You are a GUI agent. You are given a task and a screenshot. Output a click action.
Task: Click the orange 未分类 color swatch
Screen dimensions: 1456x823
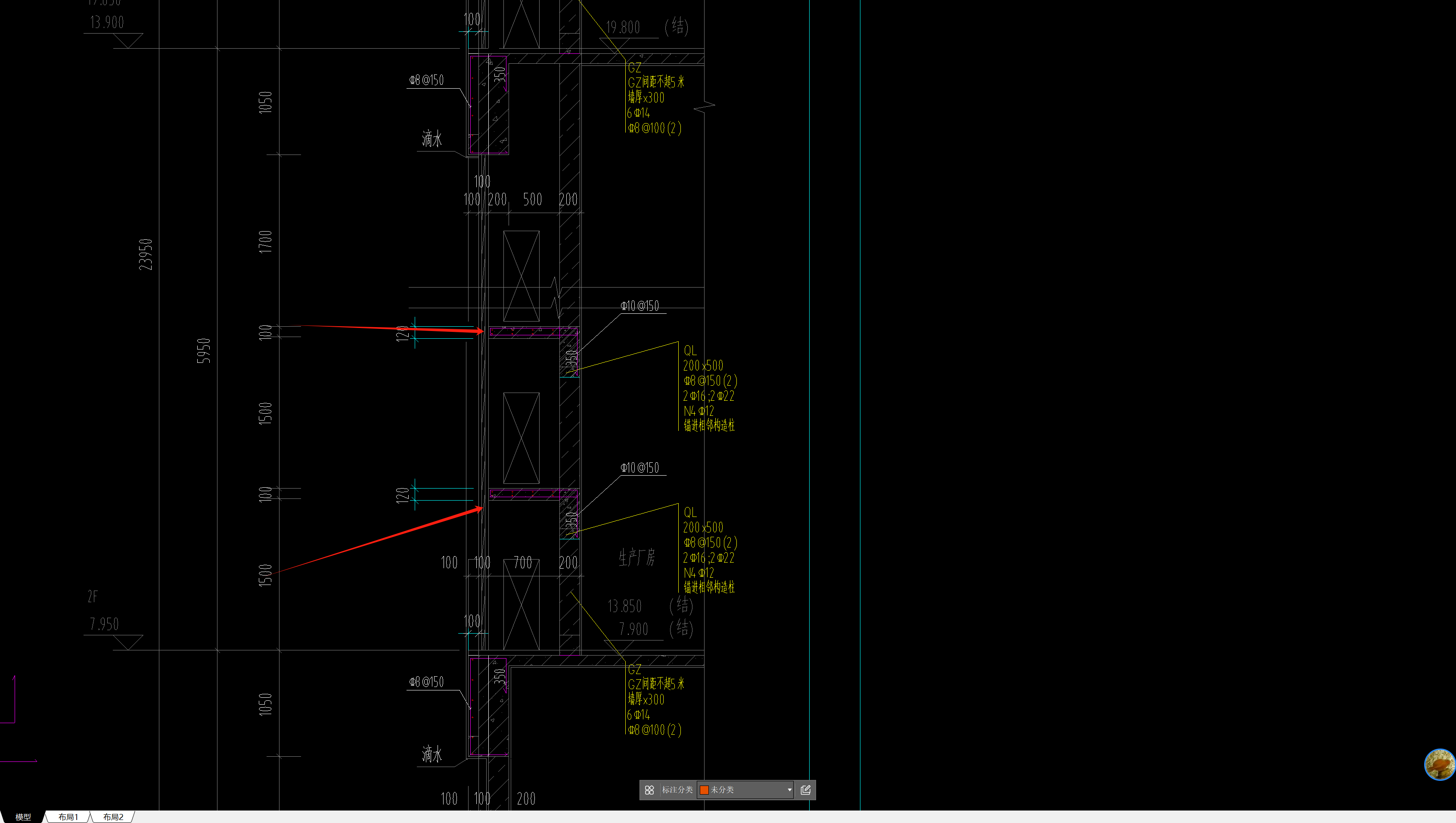coord(704,790)
